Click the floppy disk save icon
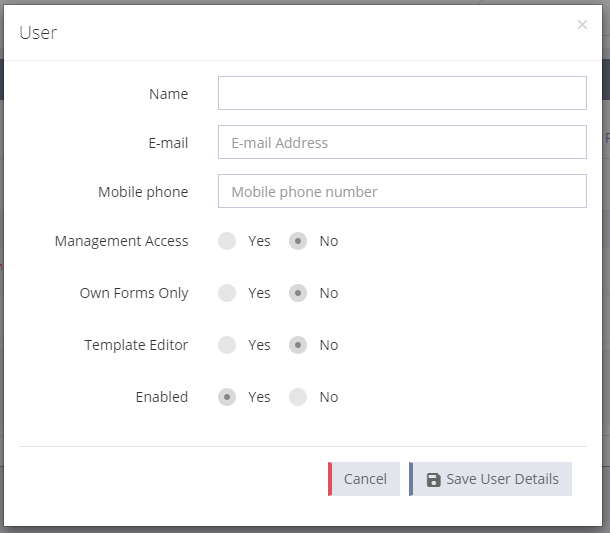Viewport: 610px width, 533px height. [x=433, y=479]
